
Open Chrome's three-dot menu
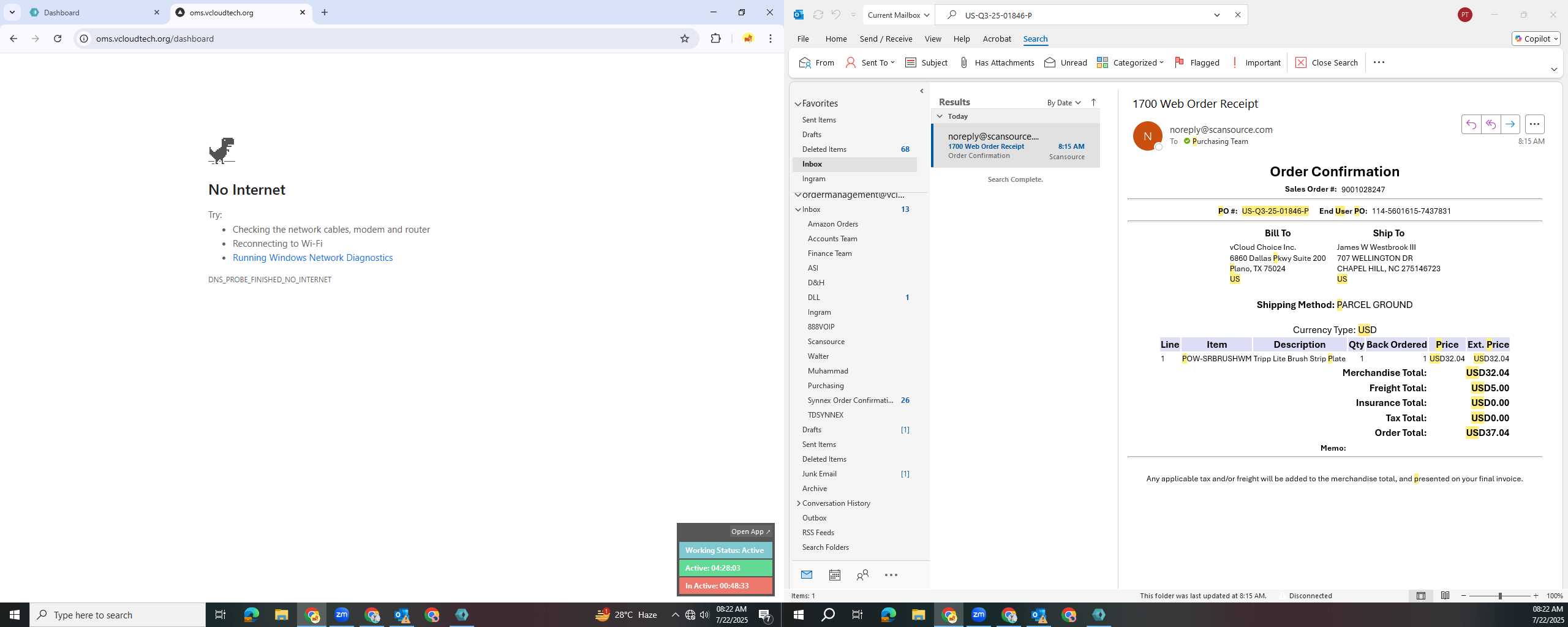[x=771, y=39]
